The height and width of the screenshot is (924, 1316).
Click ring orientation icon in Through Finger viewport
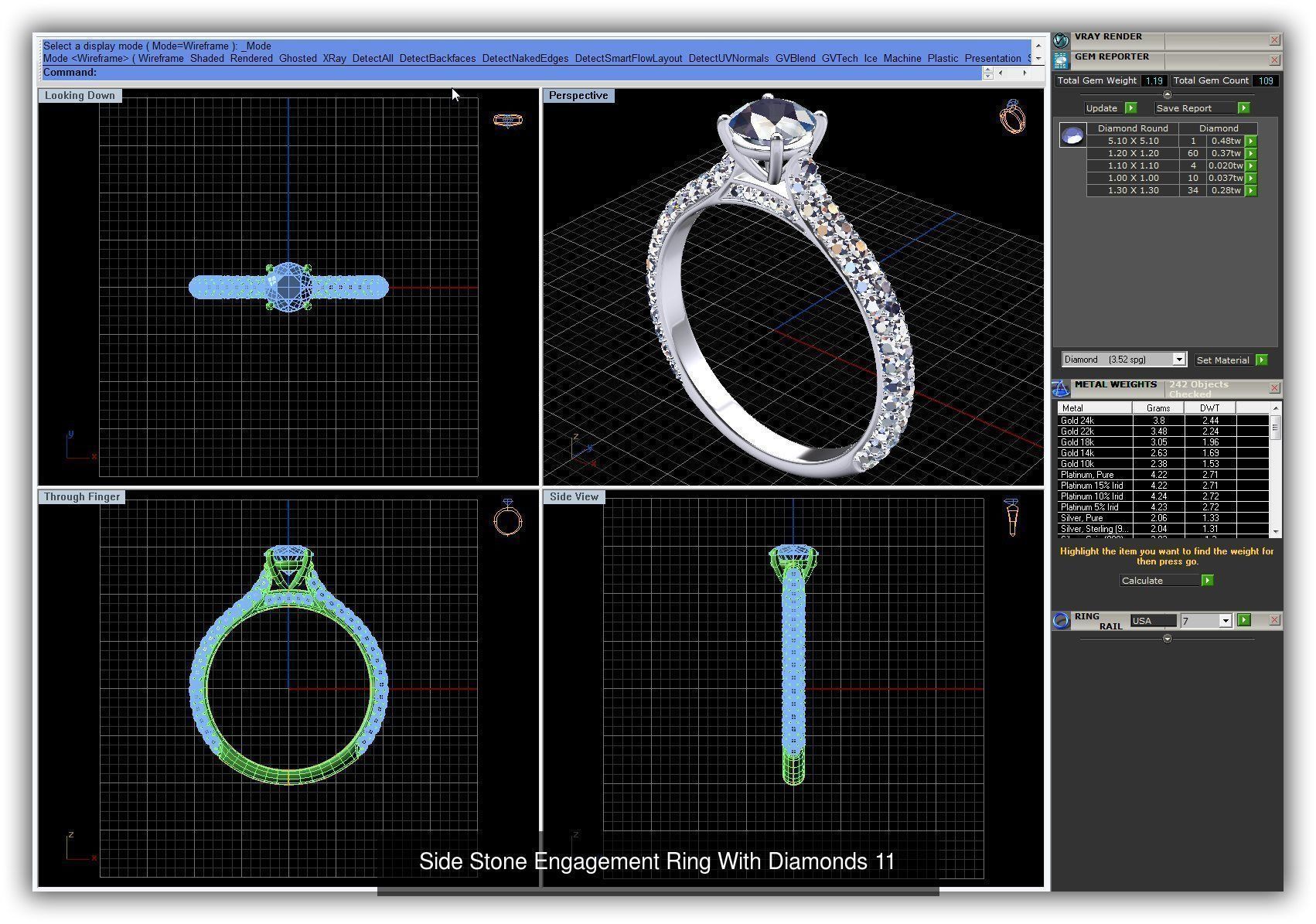[508, 518]
